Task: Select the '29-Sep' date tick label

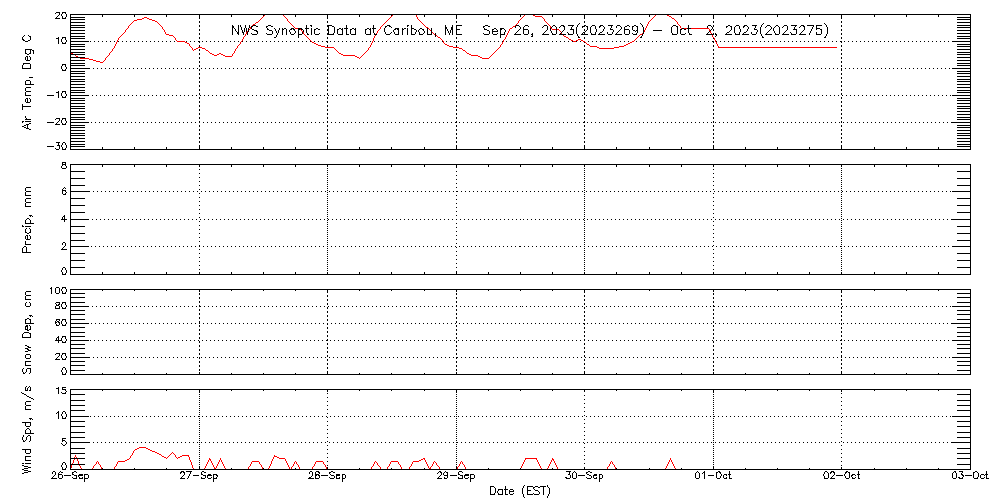Action: click(x=457, y=478)
